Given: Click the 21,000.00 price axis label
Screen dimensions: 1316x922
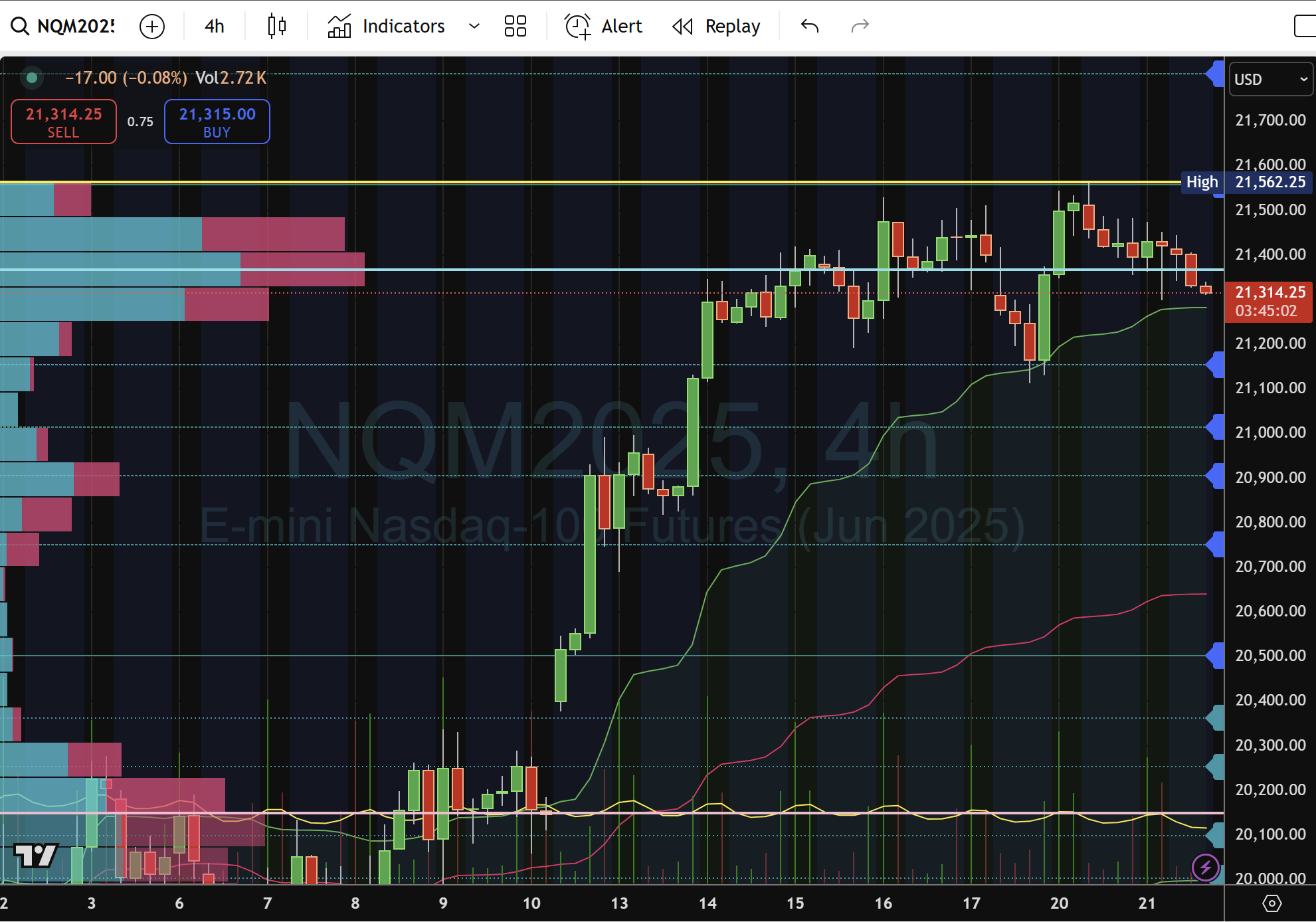Looking at the screenshot, I should pos(1270,432).
